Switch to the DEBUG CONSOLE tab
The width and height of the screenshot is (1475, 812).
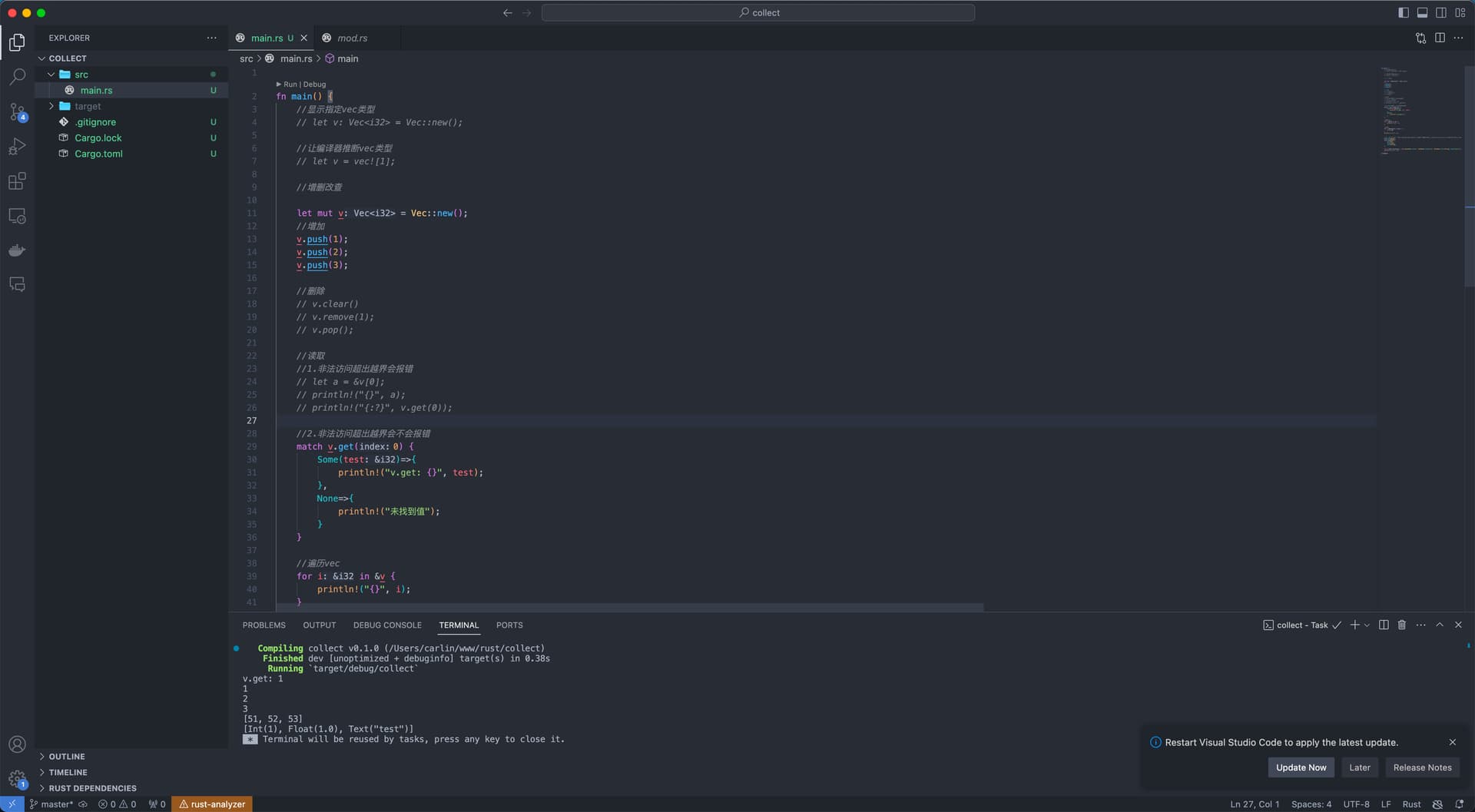pyautogui.click(x=387, y=625)
